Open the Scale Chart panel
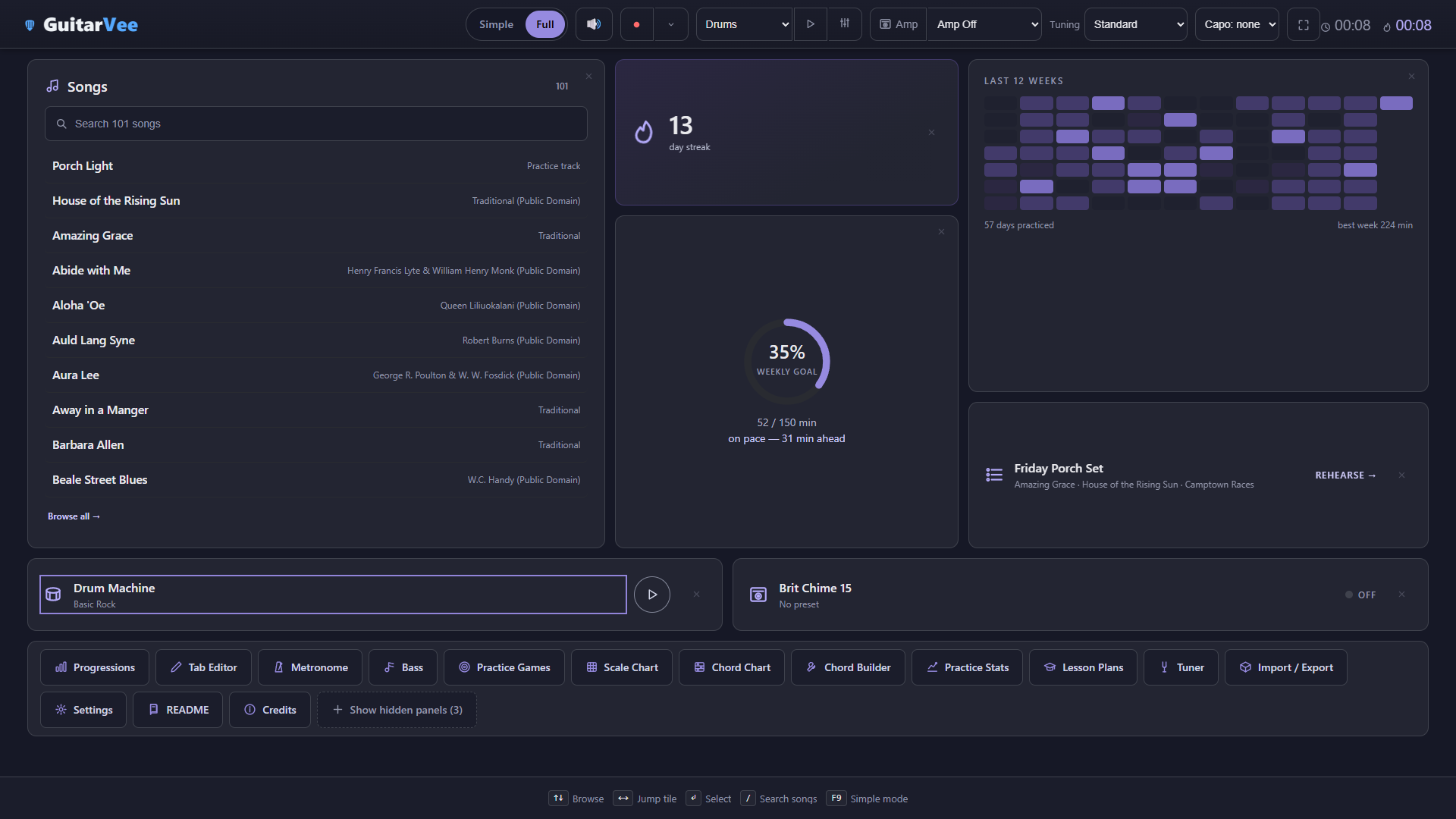This screenshot has height=819, width=1456. pos(622,667)
